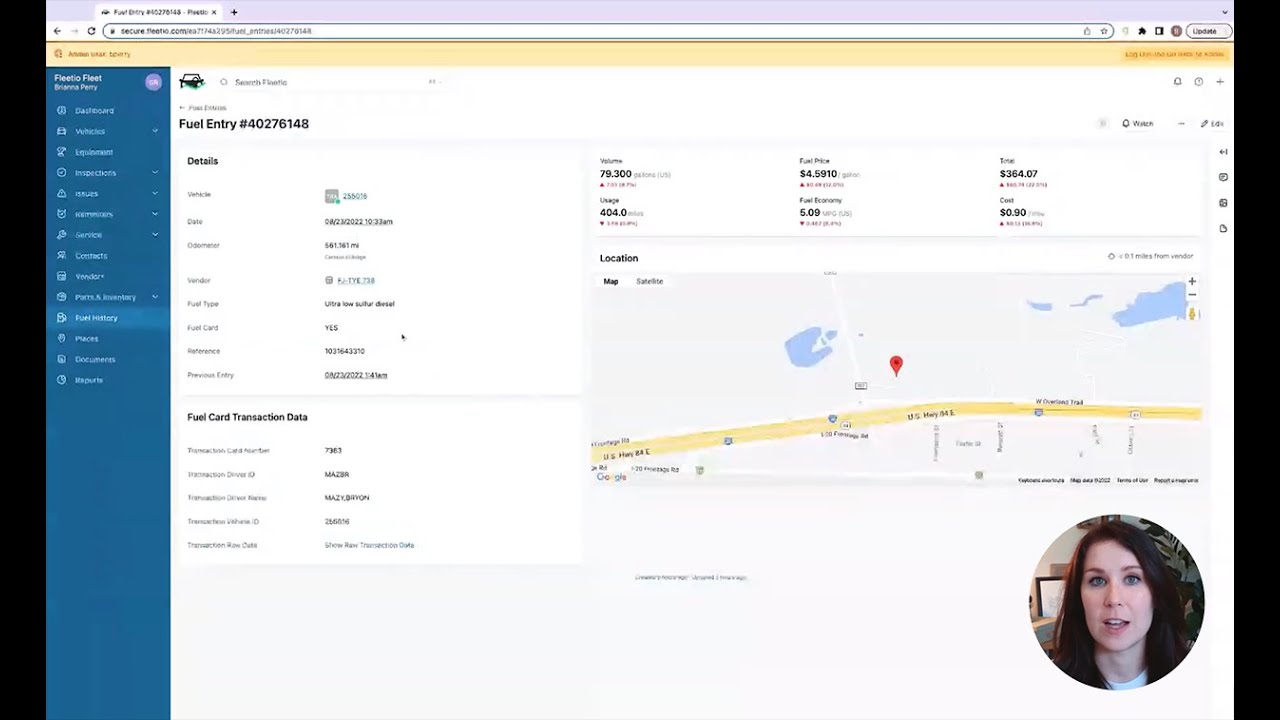
Task: Open the documents panel icon
Action: tap(1223, 229)
